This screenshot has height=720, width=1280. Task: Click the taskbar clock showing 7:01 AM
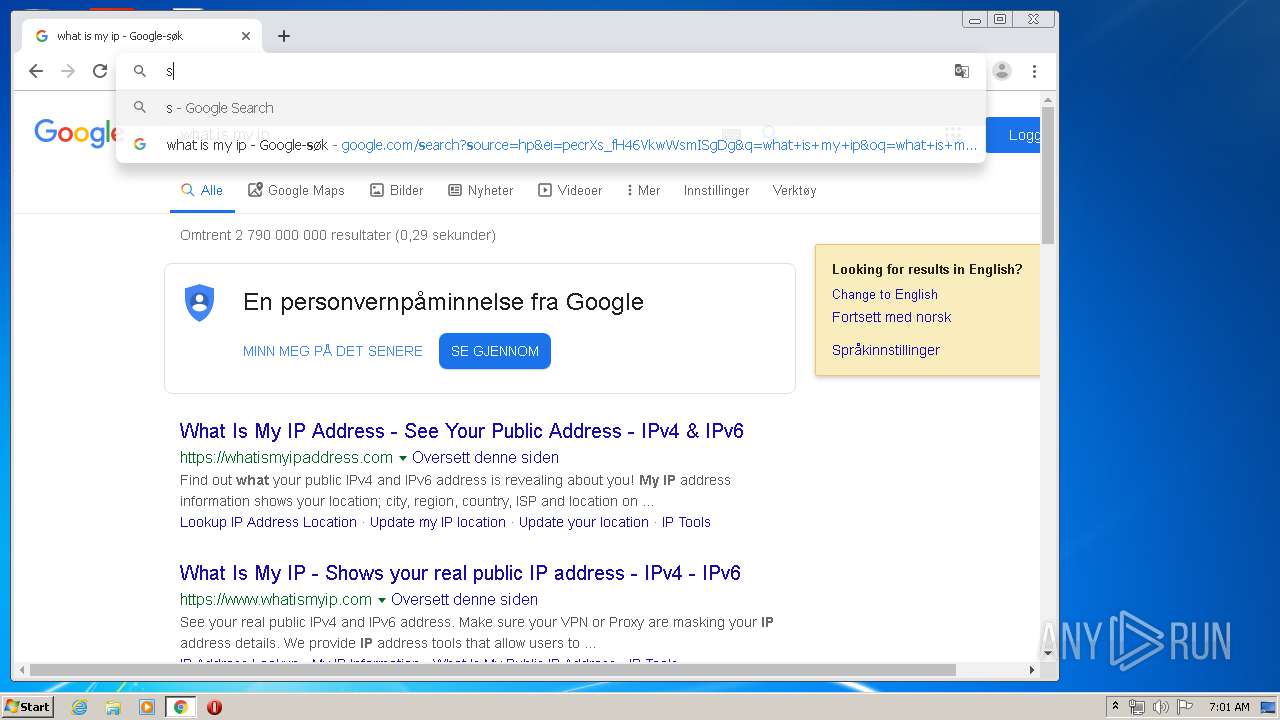pos(1229,707)
